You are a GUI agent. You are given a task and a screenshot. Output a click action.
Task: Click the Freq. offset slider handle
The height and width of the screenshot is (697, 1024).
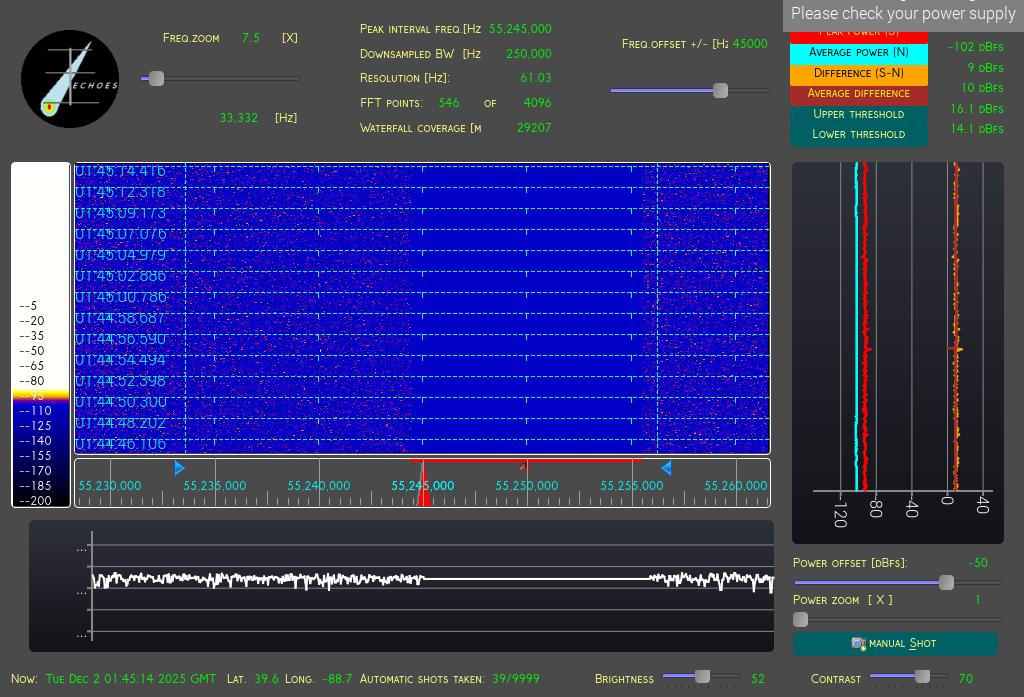click(720, 91)
